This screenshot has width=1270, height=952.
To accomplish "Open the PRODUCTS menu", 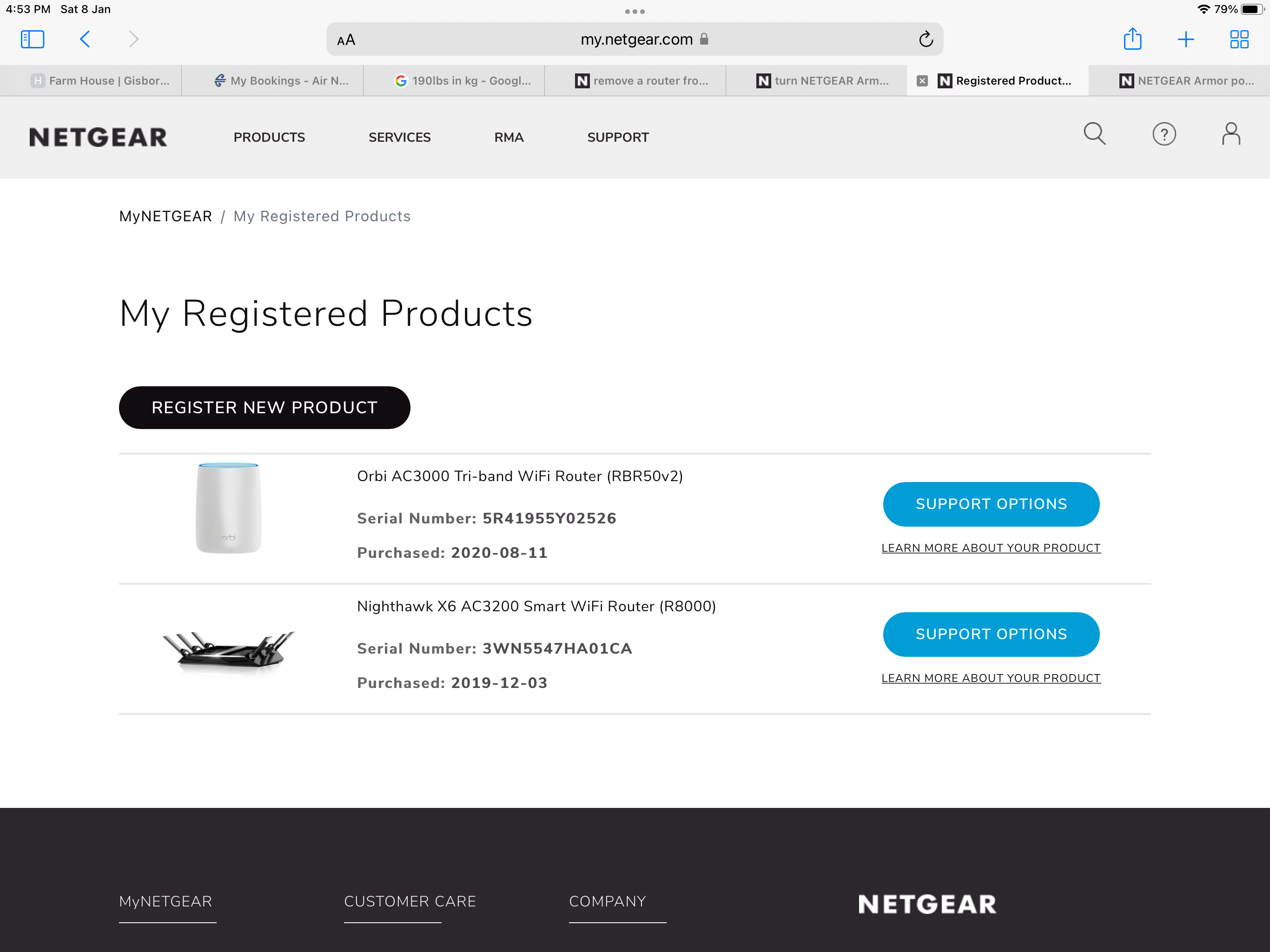I will click(269, 137).
